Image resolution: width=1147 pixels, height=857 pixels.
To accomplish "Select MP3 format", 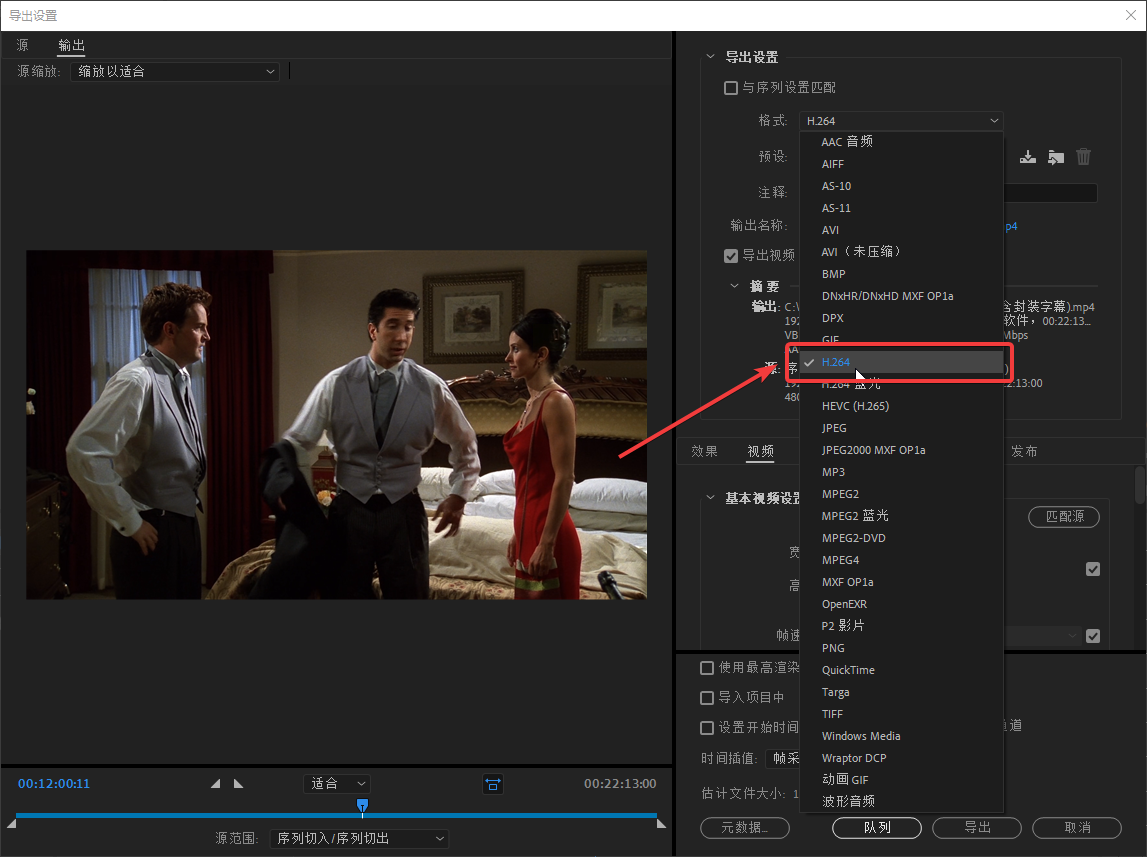I will pyautogui.click(x=901, y=472).
